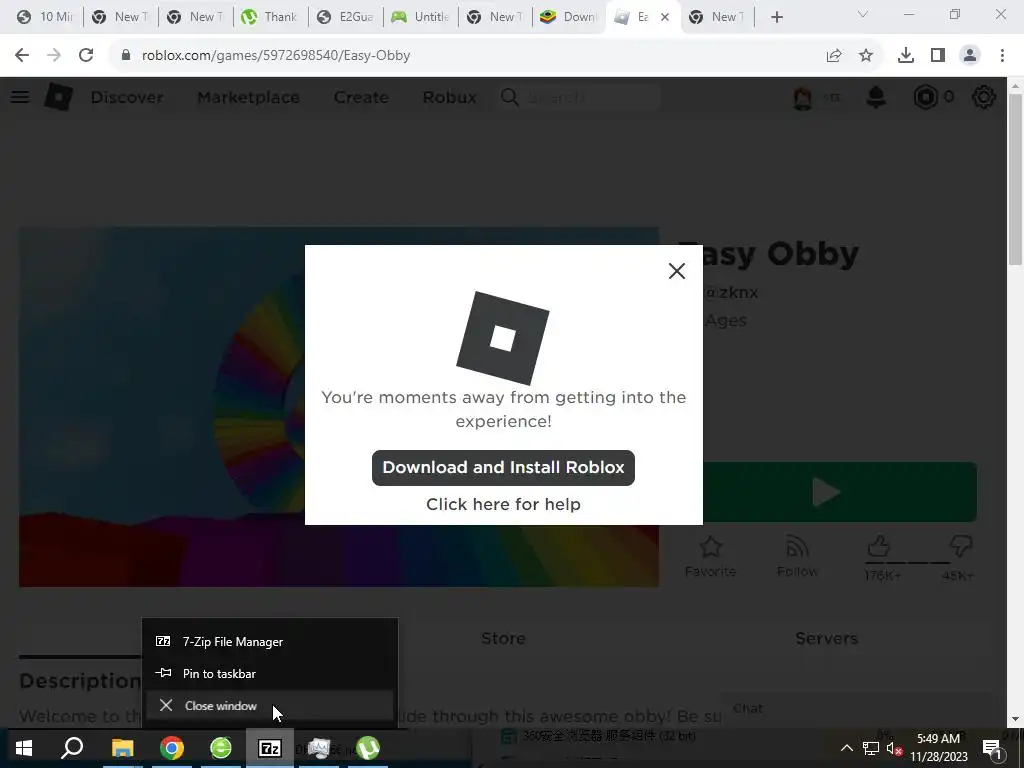
Task: Click Download and Install Roblox button
Action: 503,468
